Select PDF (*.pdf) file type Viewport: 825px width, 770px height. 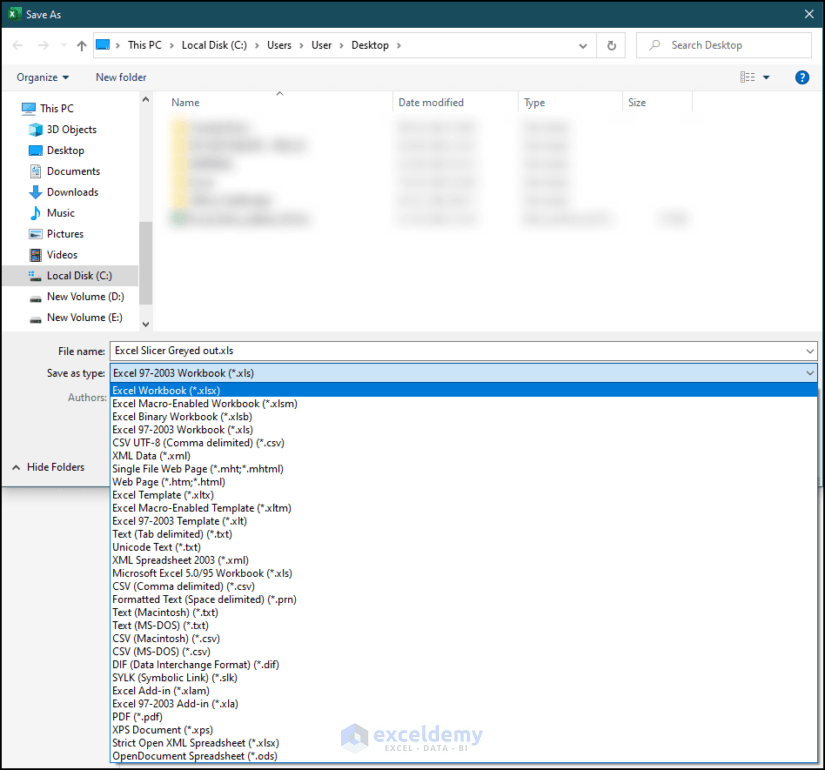coord(464,717)
